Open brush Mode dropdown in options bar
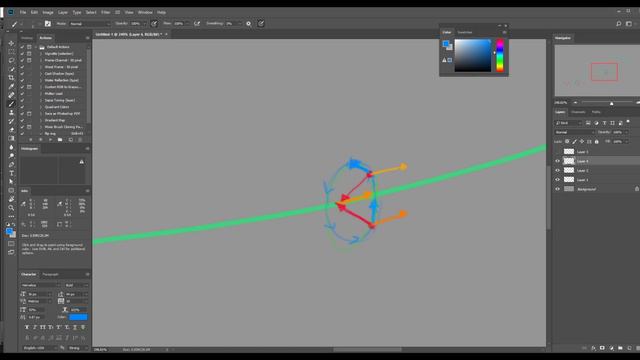This screenshot has width=640, height=360. tap(90, 24)
